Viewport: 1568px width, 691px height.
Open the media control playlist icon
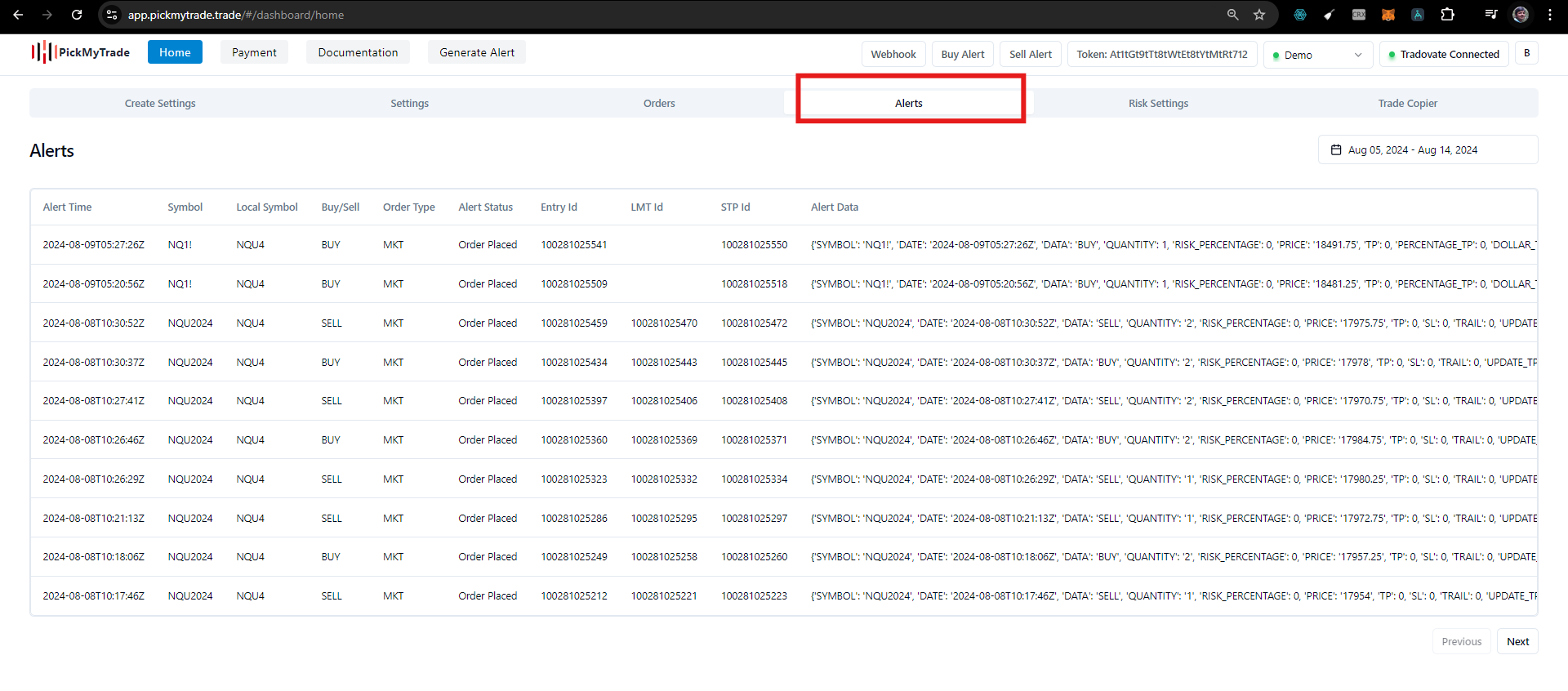click(1490, 15)
